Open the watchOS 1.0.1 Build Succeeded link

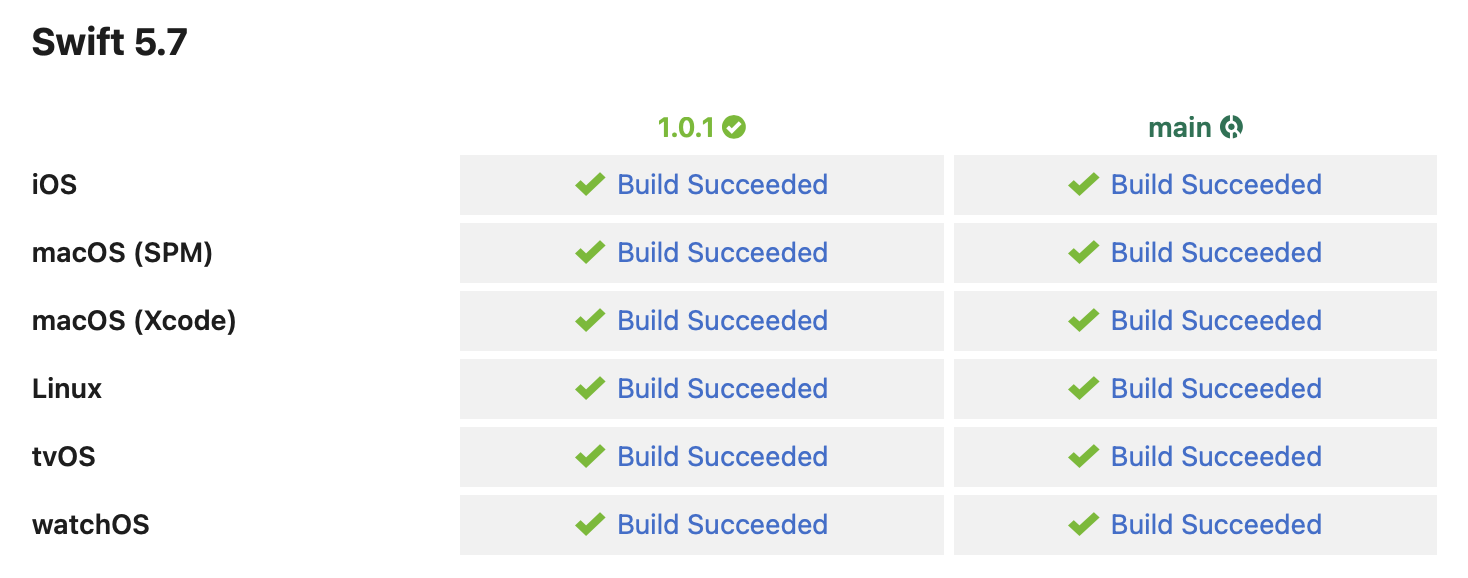tap(722, 524)
